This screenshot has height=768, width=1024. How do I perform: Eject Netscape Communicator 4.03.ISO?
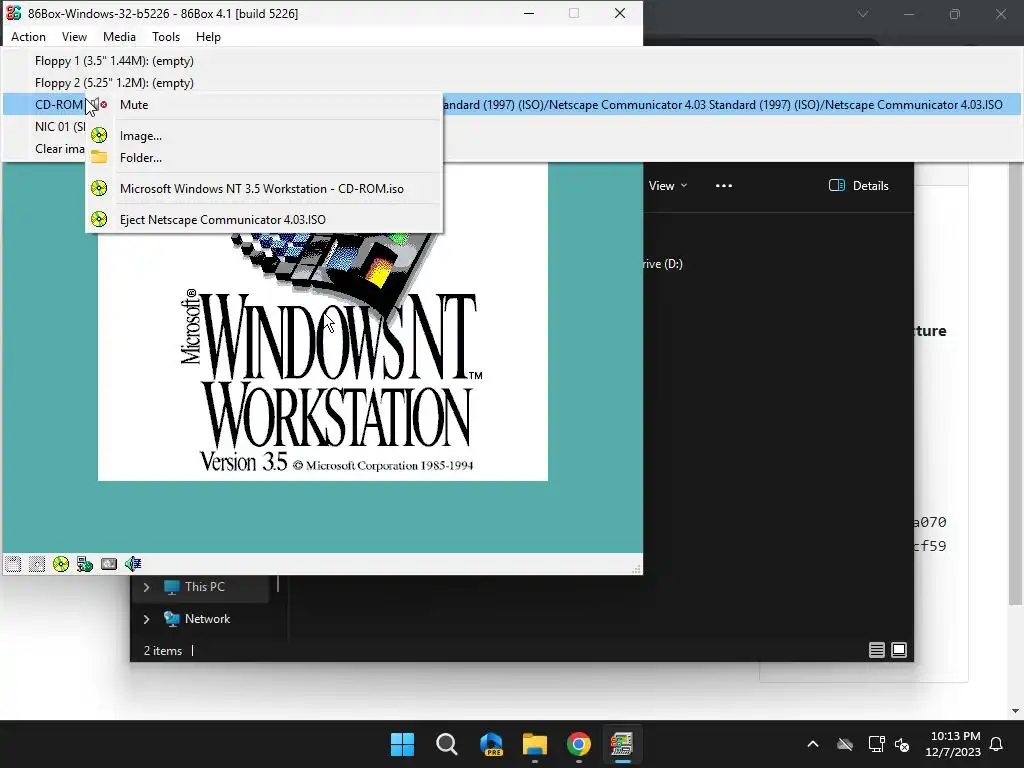pos(264,219)
